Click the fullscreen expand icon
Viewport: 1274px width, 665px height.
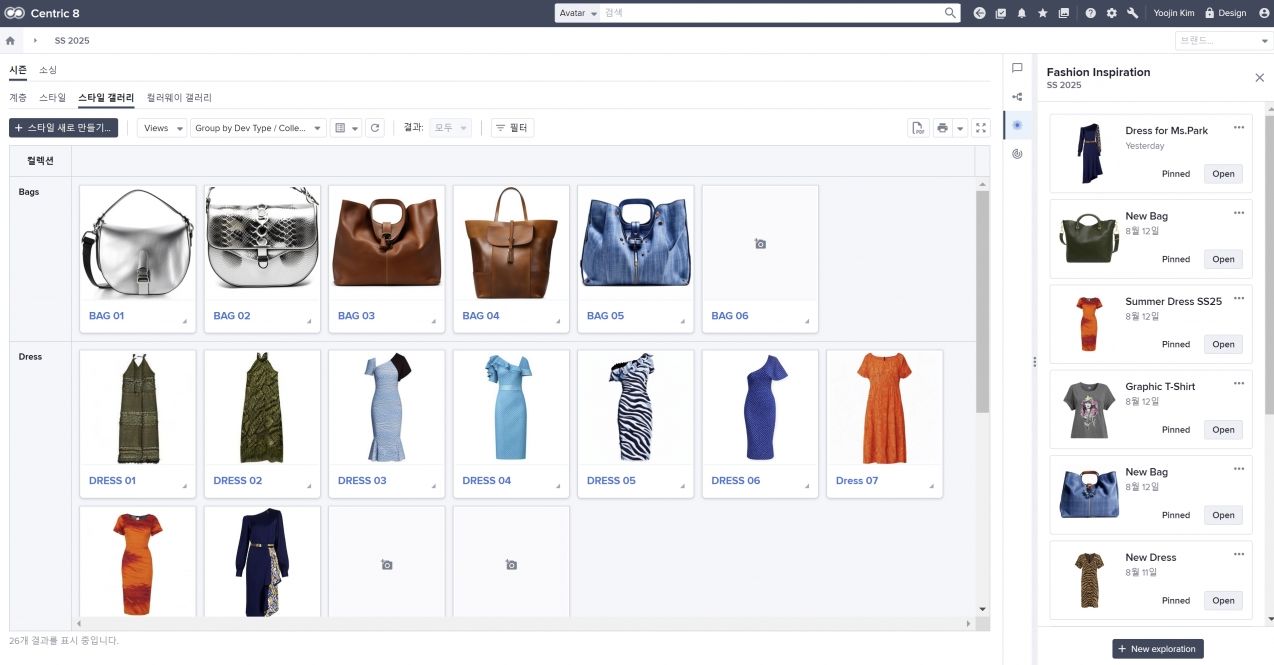point(980,128)
